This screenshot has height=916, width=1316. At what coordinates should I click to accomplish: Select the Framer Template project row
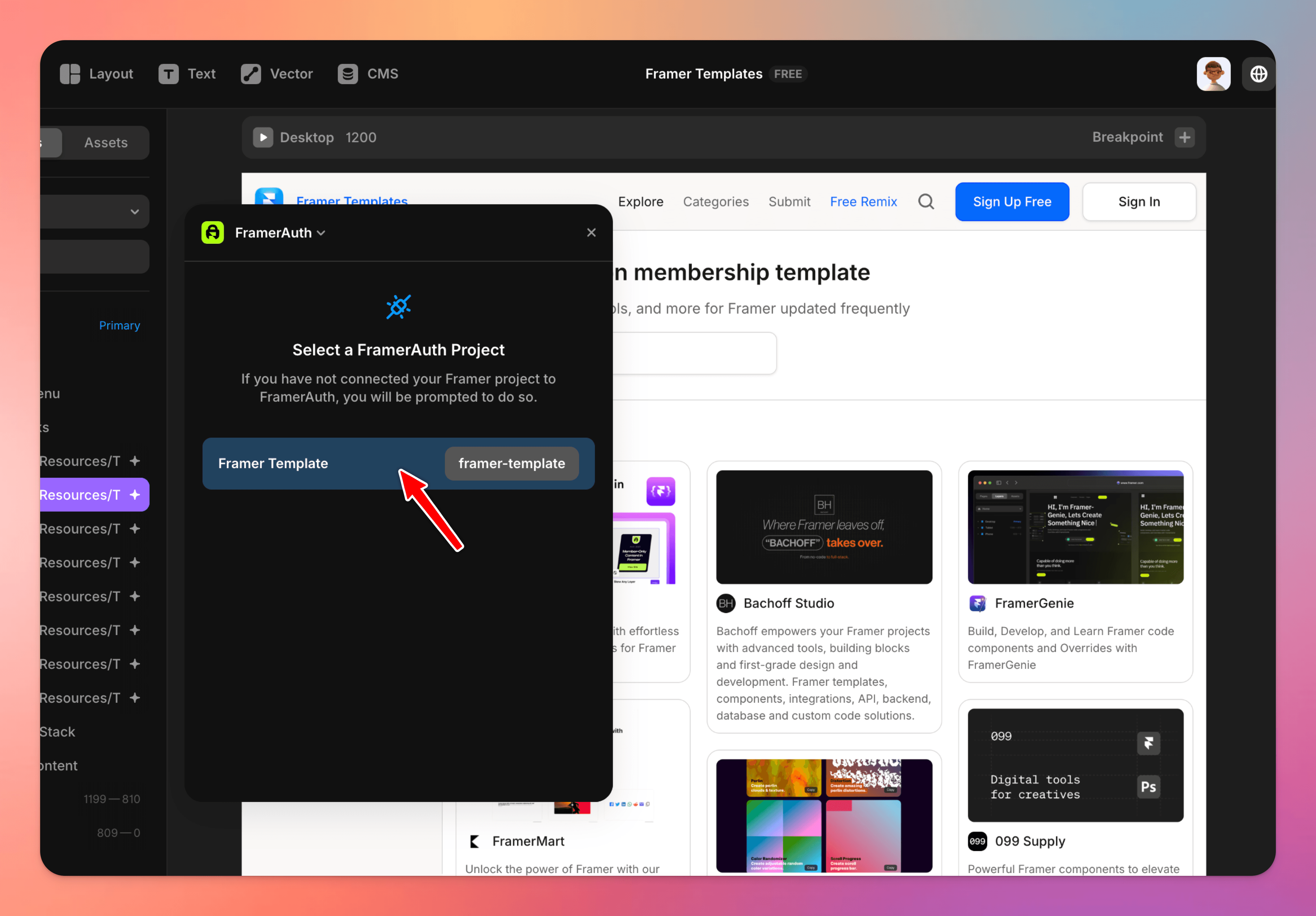[x=399, y=464]
